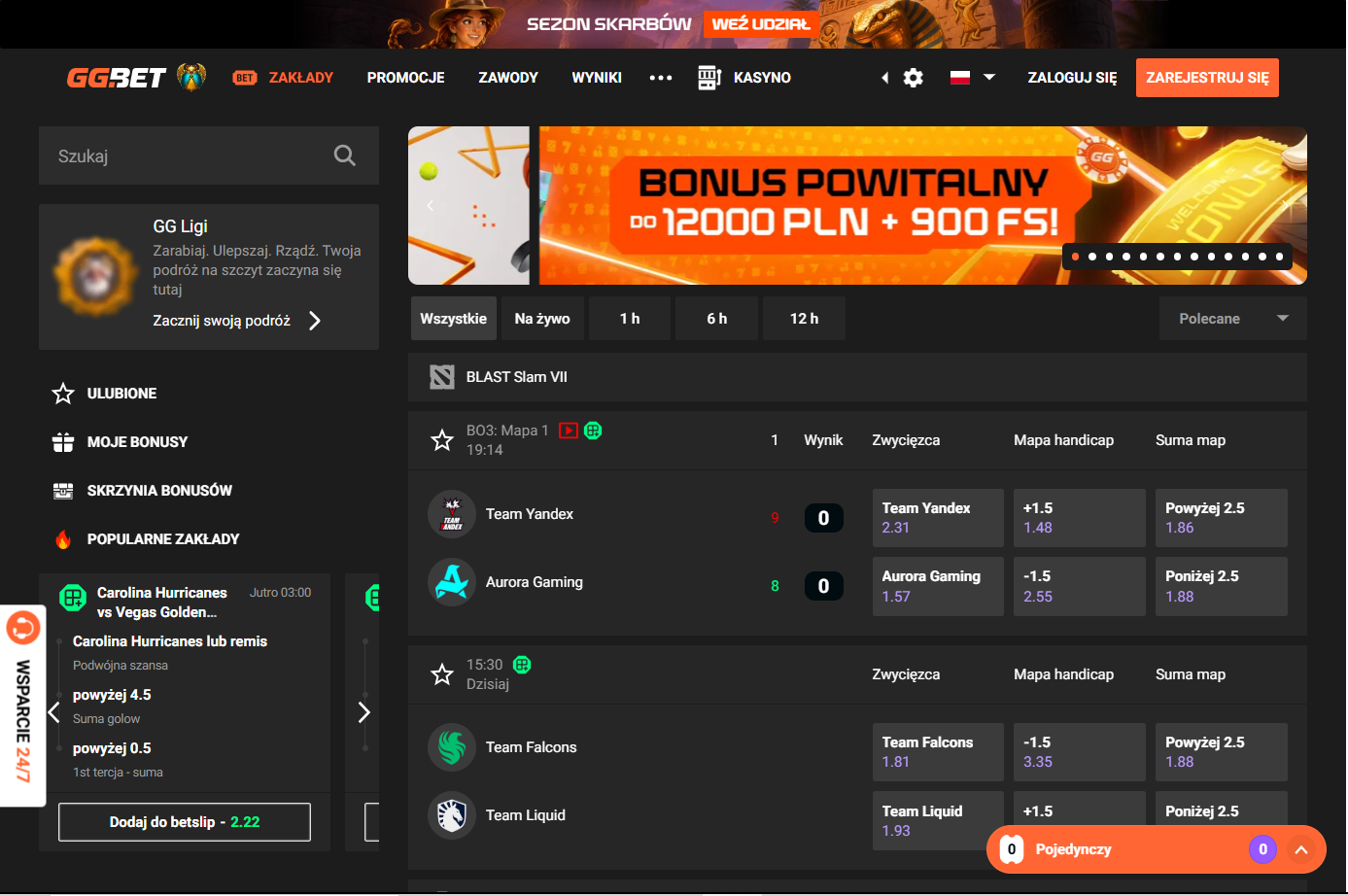Select Aurora Gaming winner odds 1.57
The image size is (1348, 896).
tap(938, 586)
